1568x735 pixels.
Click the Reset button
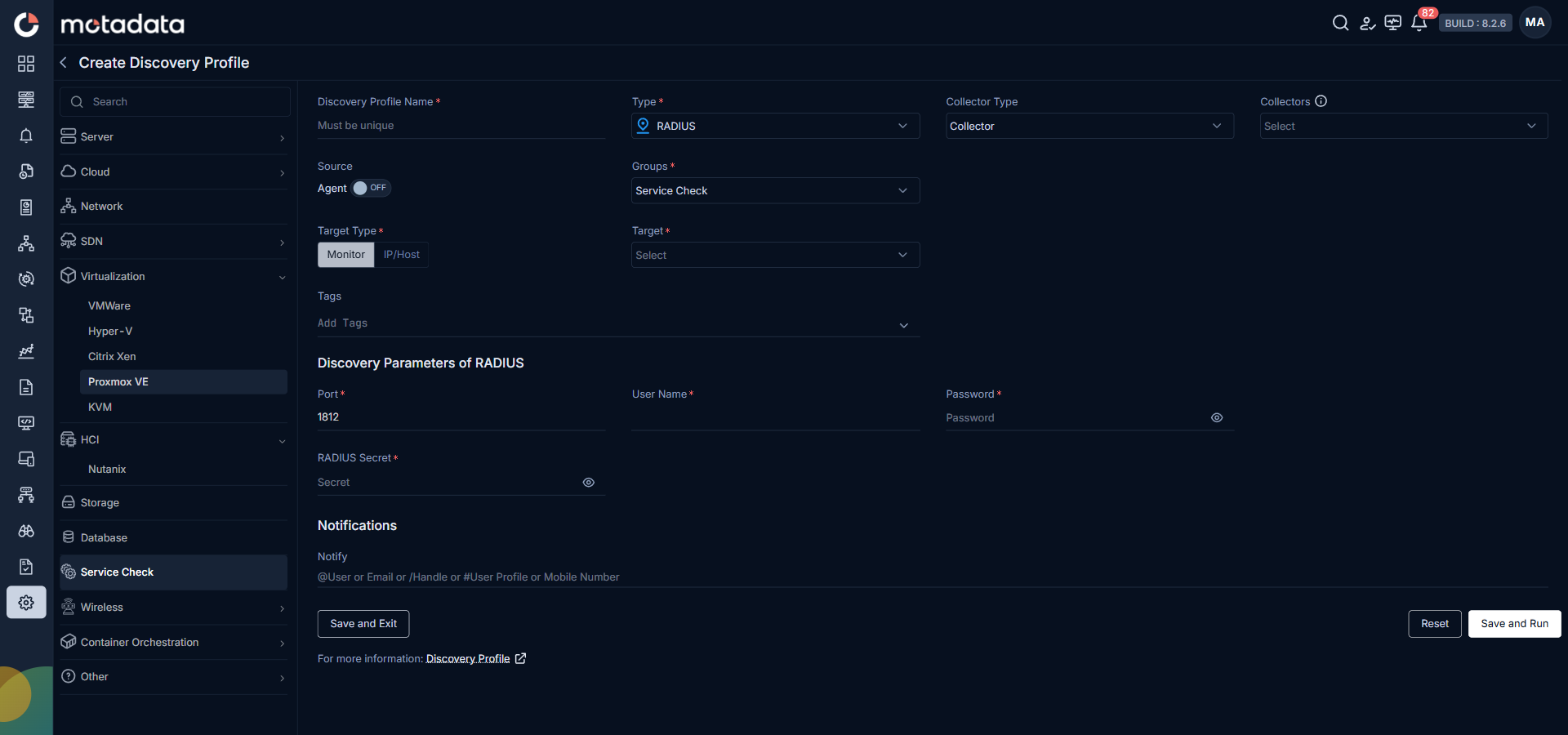click(1435, 624)
